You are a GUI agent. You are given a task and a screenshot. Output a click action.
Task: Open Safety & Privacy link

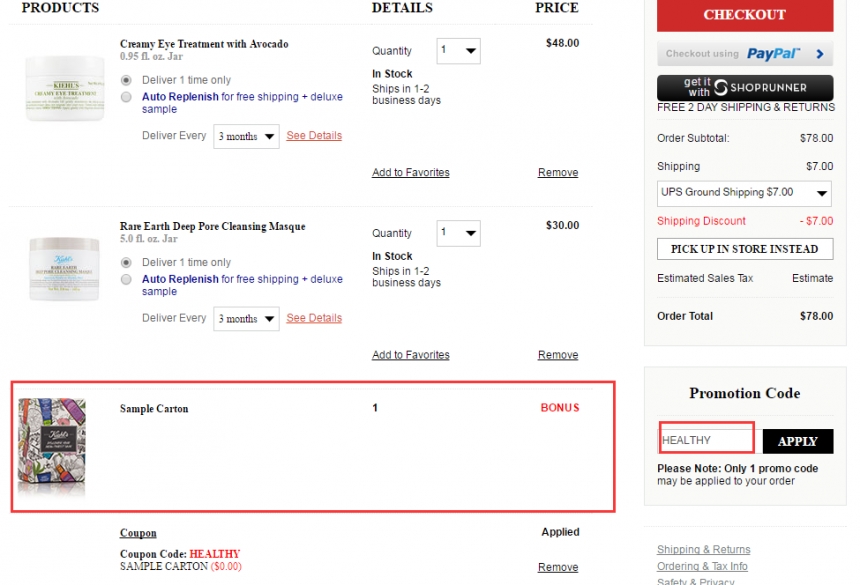point(695,581)
